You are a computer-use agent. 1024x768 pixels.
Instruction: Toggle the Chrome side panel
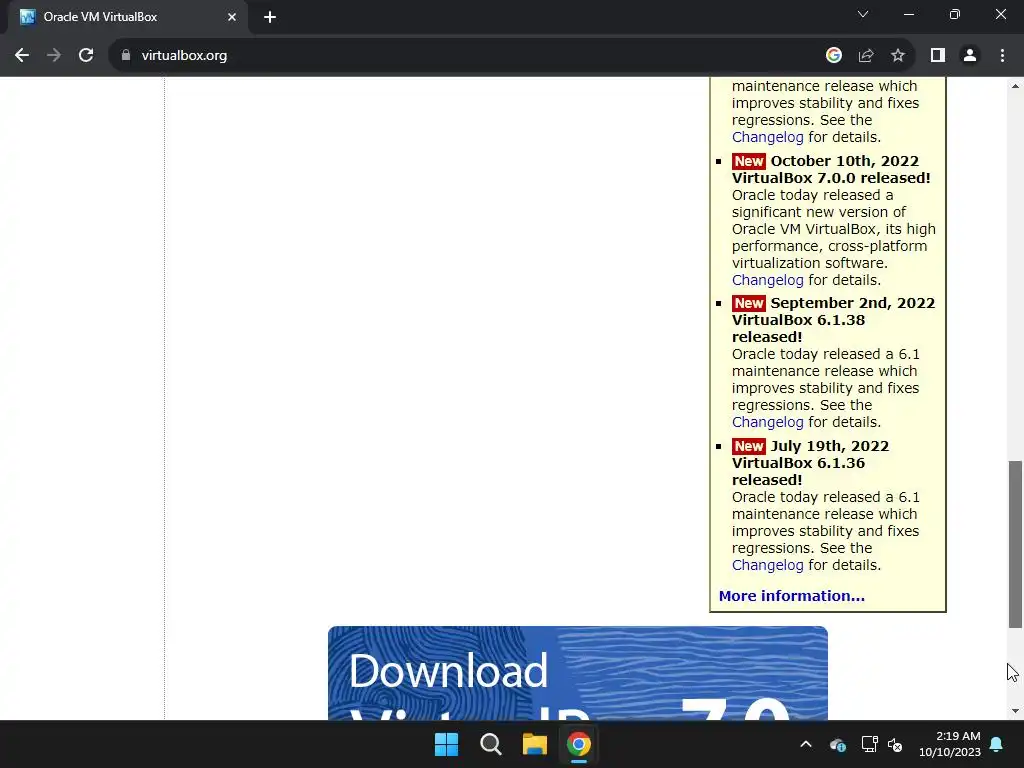click(x=938, y=56)
